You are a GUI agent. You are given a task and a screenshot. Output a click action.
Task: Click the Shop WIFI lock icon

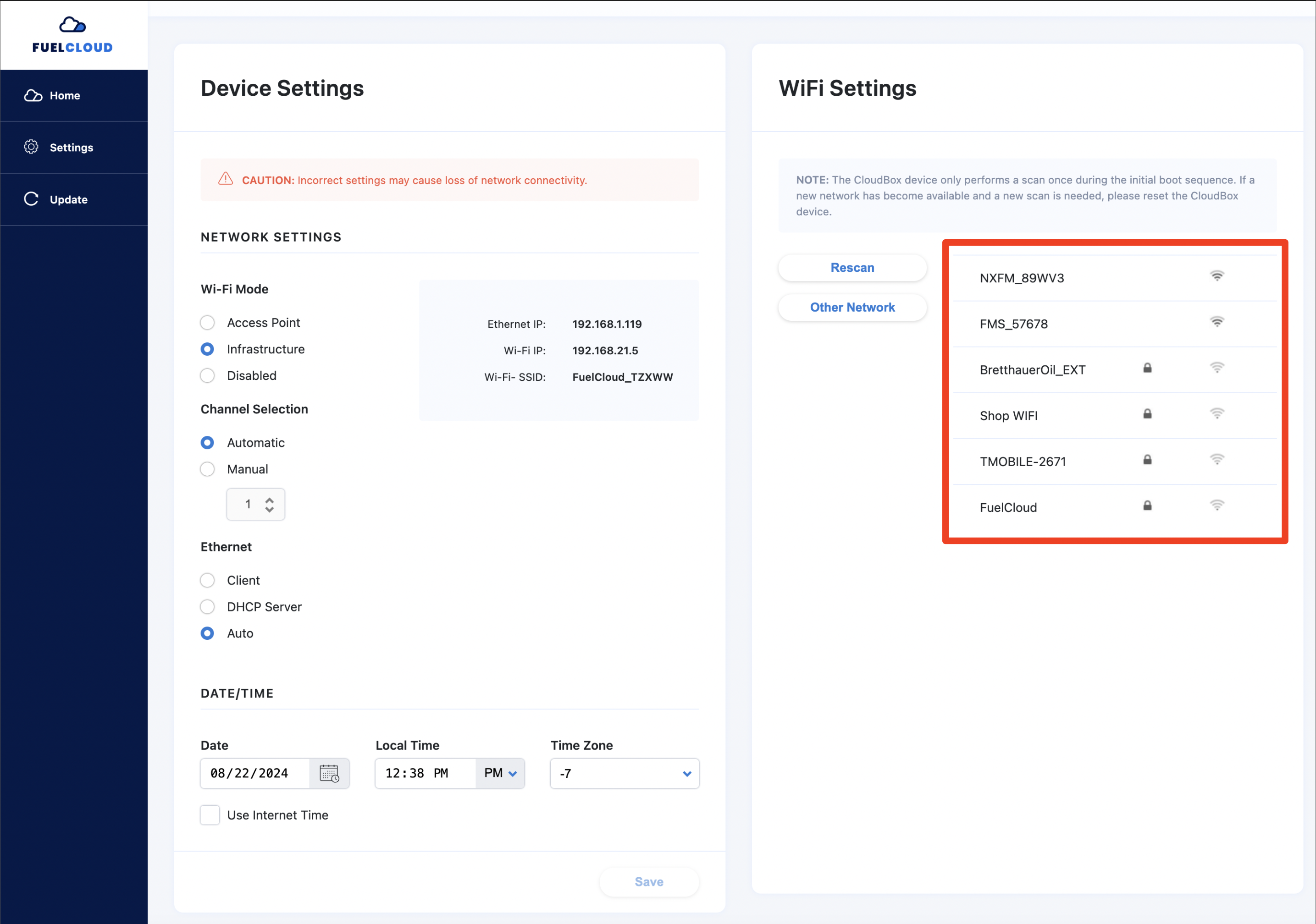pos(1147,413)
